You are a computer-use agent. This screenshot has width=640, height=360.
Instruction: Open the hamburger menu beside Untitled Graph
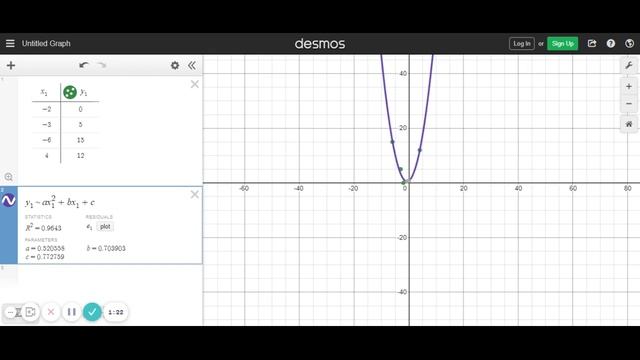click(10, 43)
